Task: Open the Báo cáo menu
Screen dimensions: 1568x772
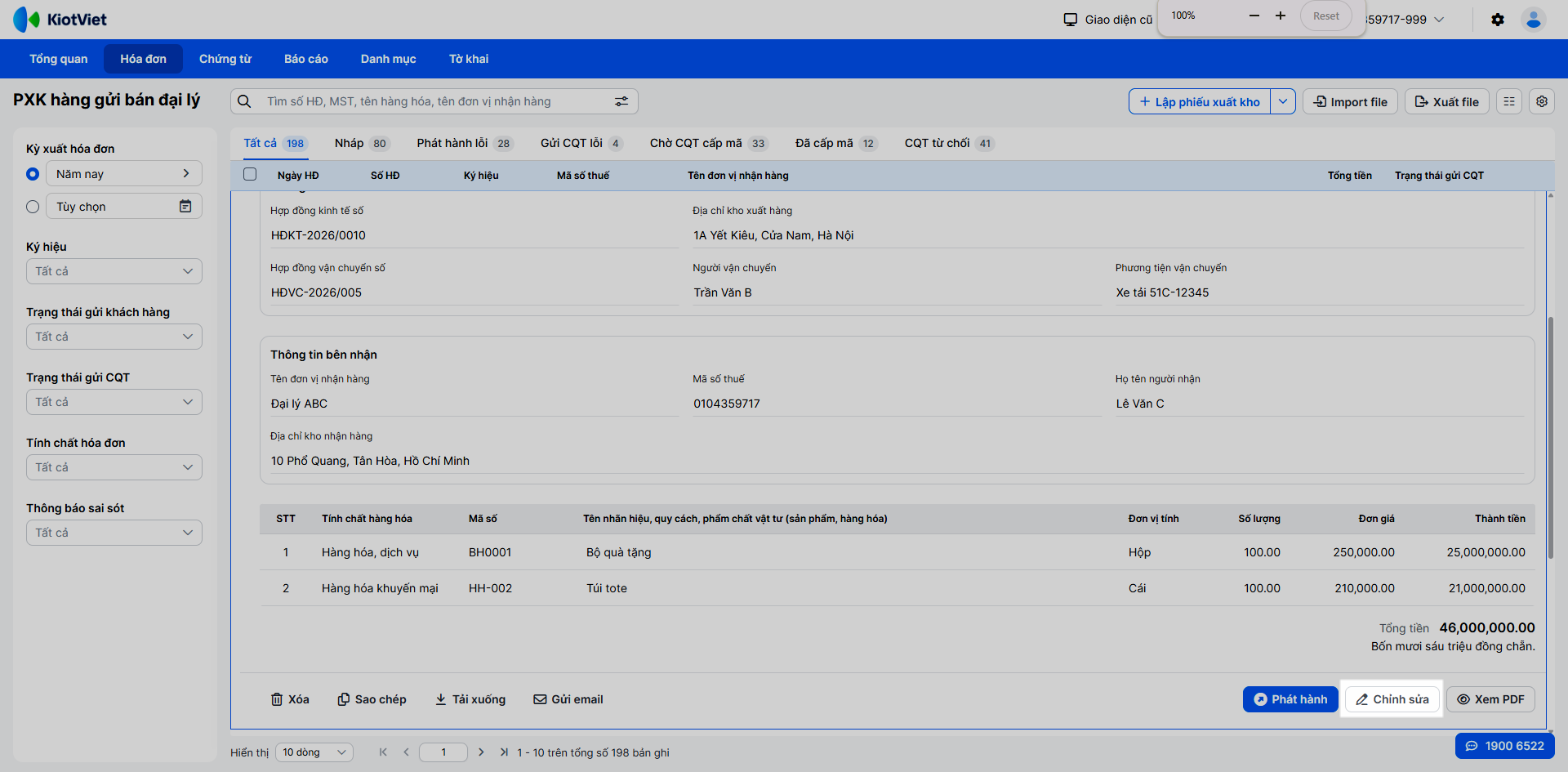Action: click(x=306, y=59)
